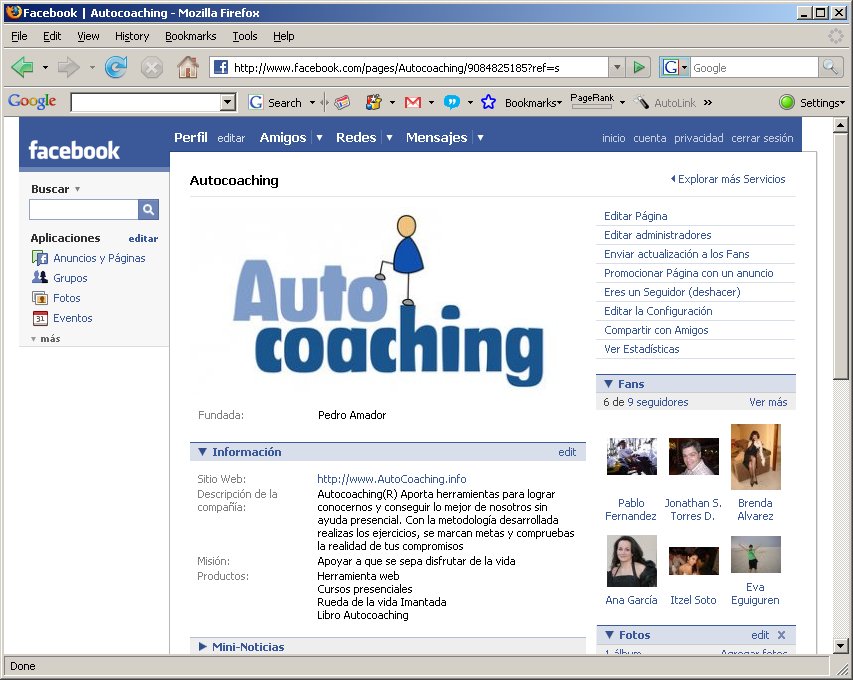Collapse the Fans section
The width and height of the screenshot is (853, 680).
tap(608, 384)
